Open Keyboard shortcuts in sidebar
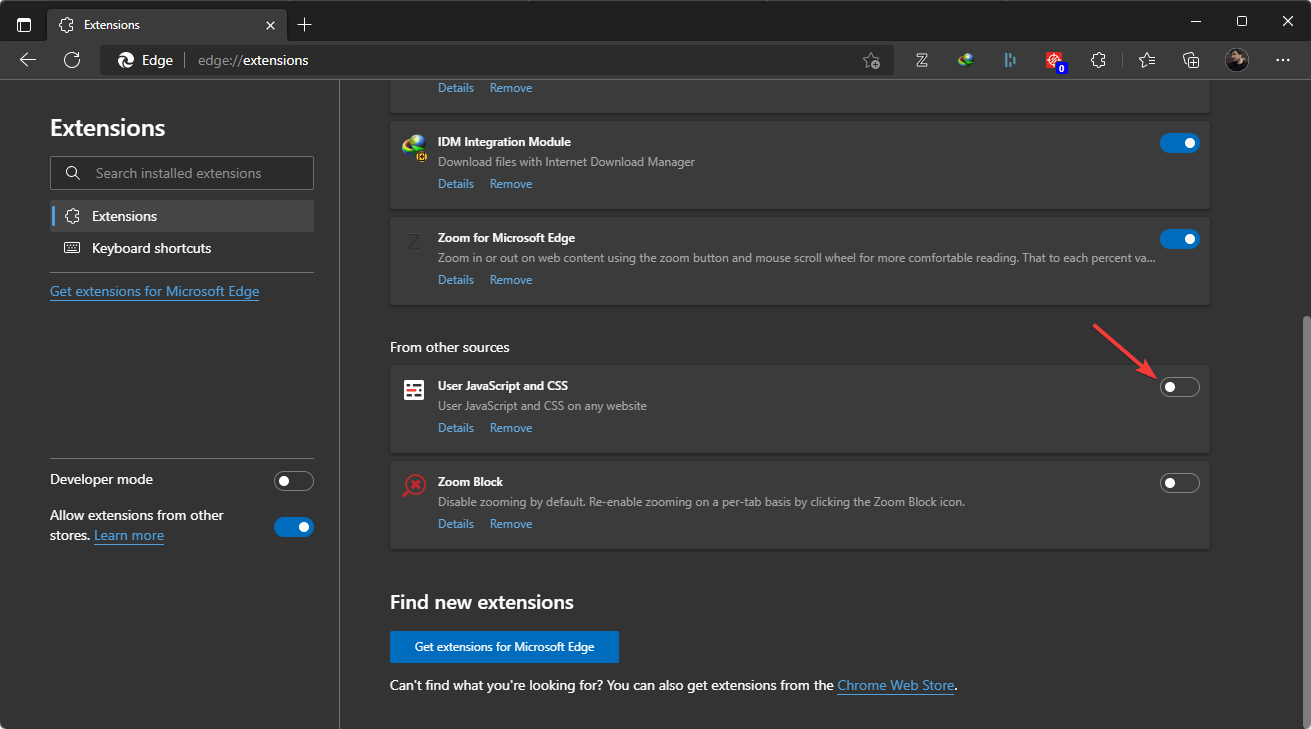 coord(182,248)
